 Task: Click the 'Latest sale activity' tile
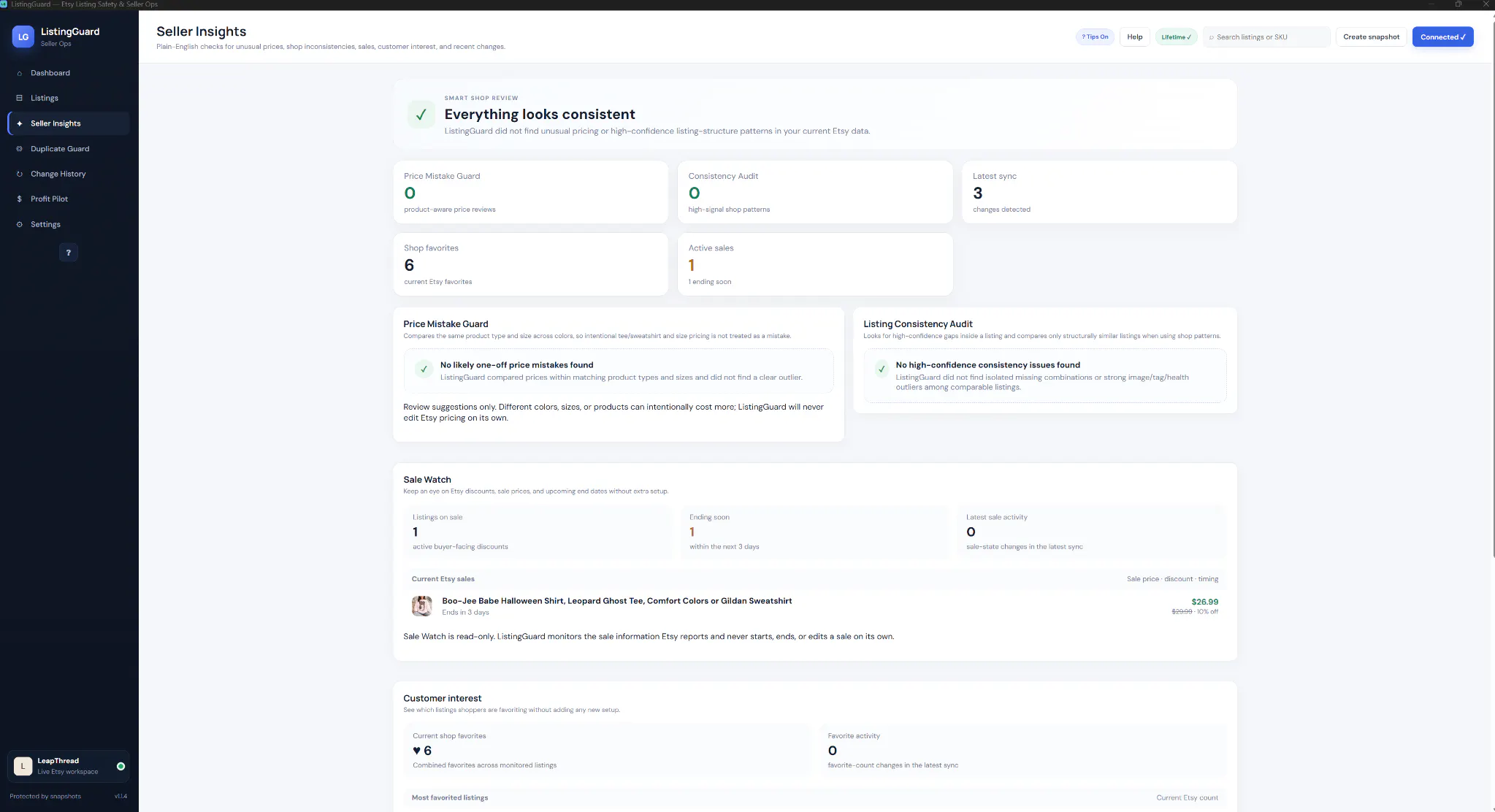click(1091, 532)
